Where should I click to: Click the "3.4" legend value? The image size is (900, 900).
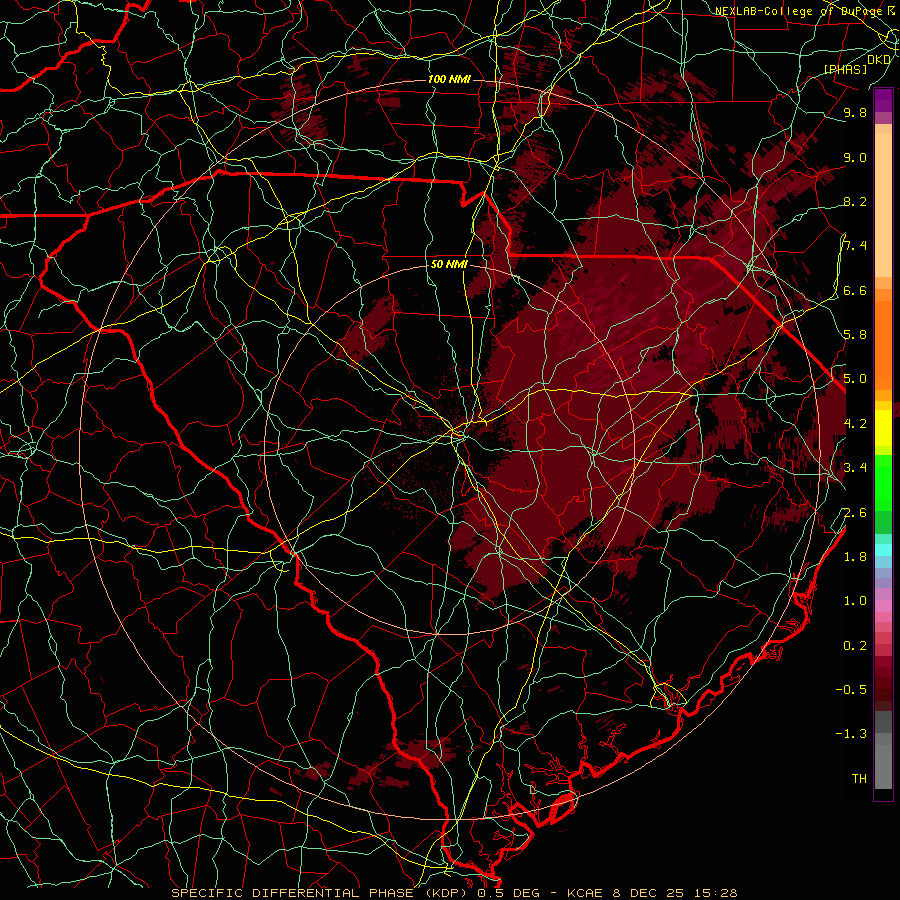coord(855,467)
